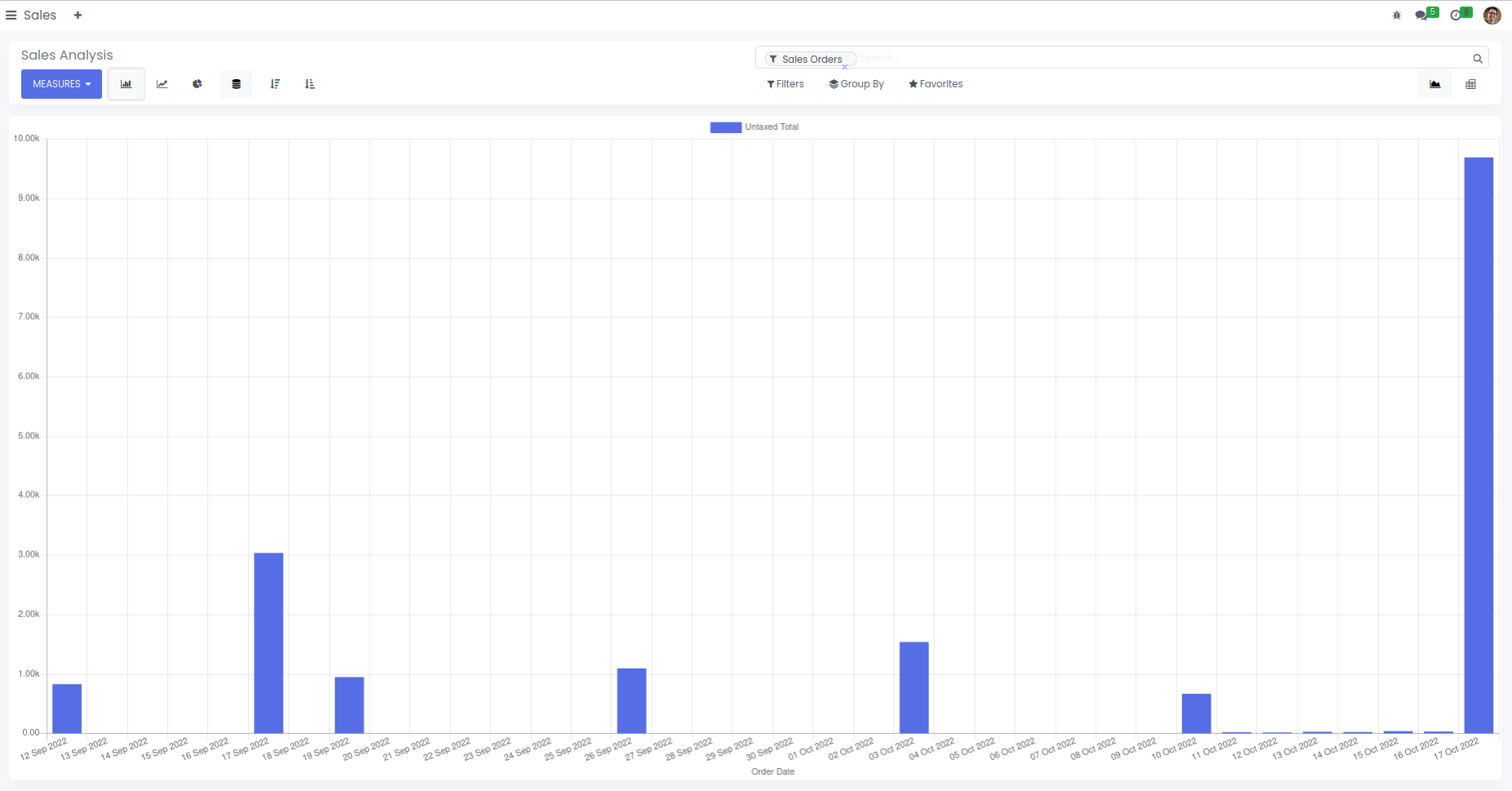Open the Favorites menu

[936, 84]
